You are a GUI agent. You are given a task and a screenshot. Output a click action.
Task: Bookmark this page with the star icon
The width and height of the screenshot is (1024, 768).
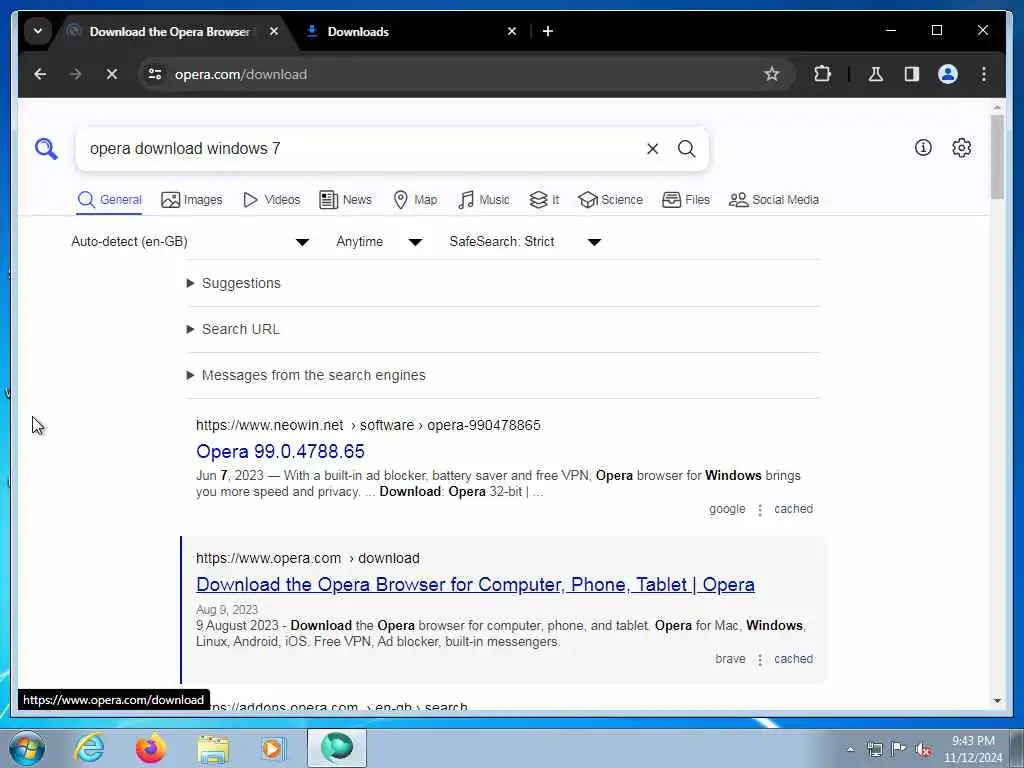coord(772,74)
